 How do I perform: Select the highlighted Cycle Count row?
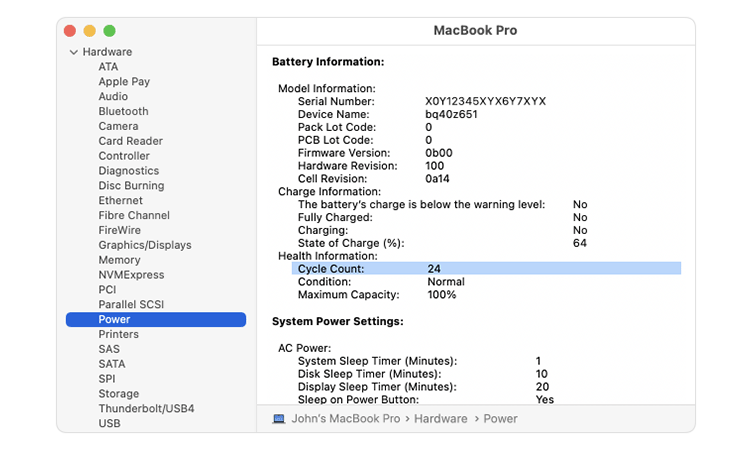(486, 269)
